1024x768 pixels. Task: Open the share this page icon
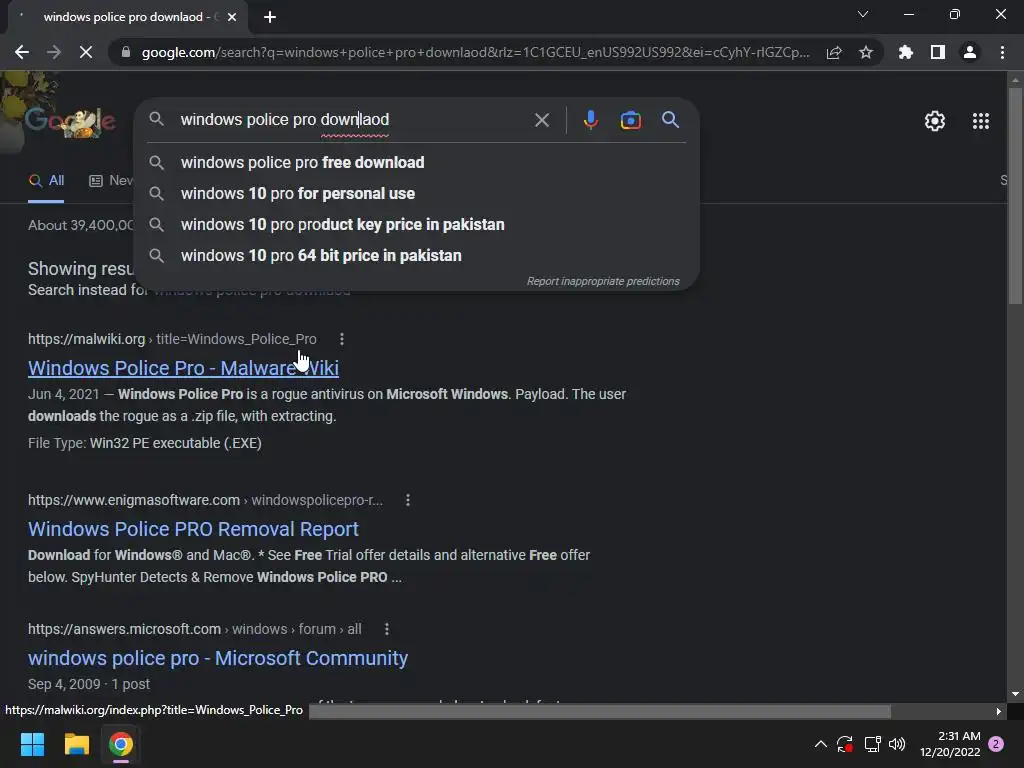coord(834,52)
